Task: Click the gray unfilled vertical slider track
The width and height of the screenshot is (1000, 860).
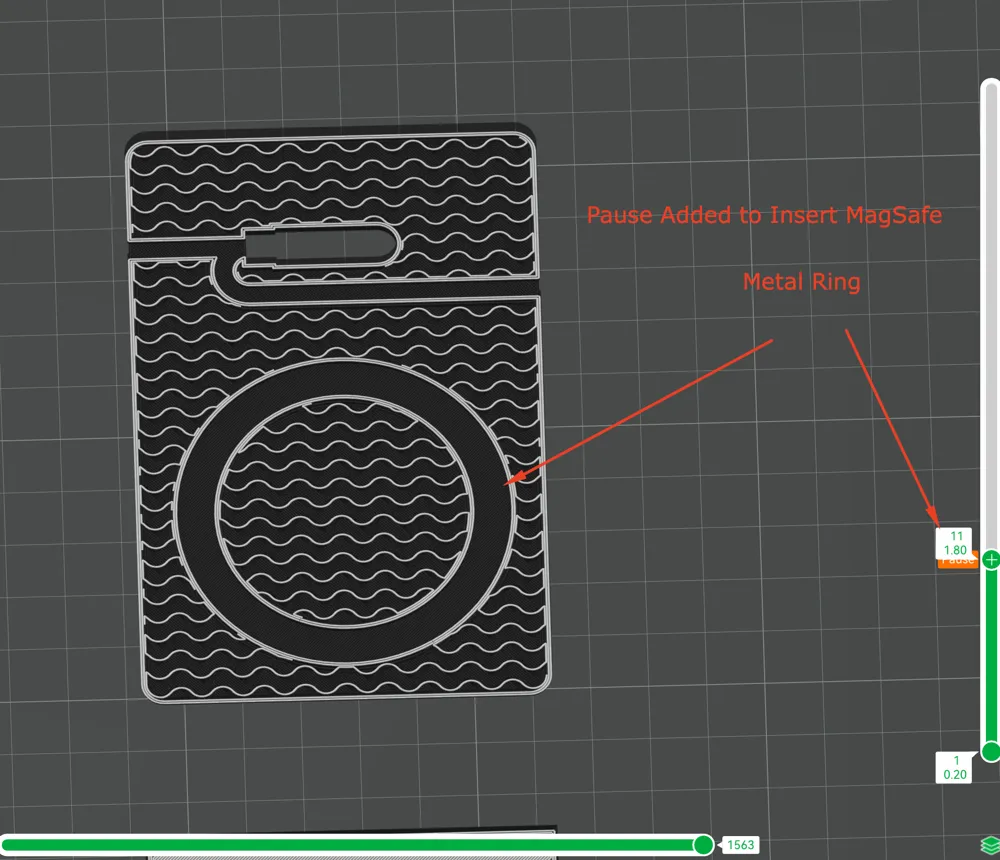Action: [990, 316]
